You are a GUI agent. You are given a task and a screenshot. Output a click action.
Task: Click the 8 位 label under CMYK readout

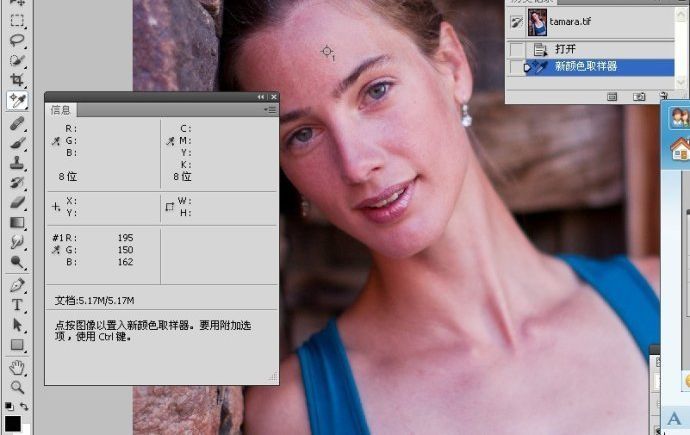point(182,177)
